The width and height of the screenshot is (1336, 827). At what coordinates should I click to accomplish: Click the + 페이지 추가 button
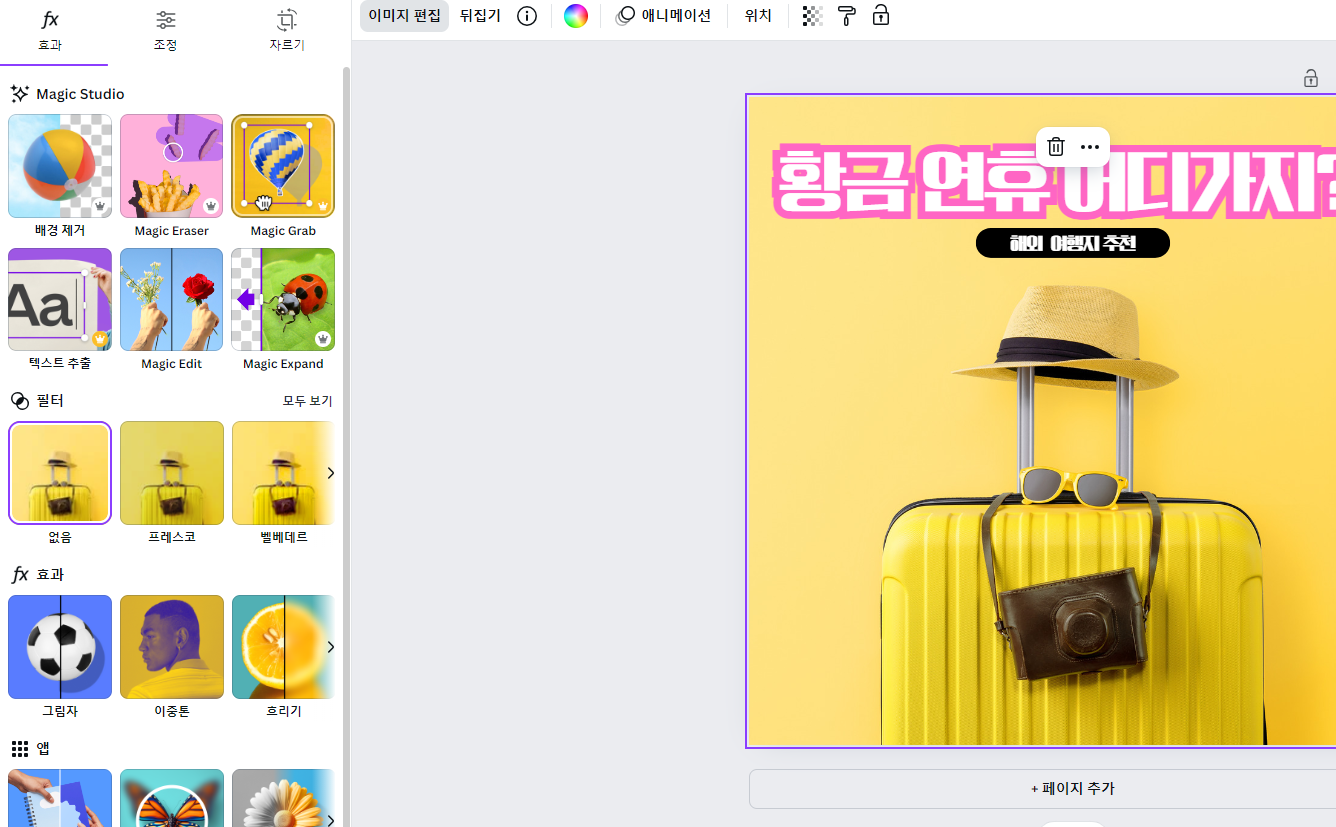tap(1073, 789)
